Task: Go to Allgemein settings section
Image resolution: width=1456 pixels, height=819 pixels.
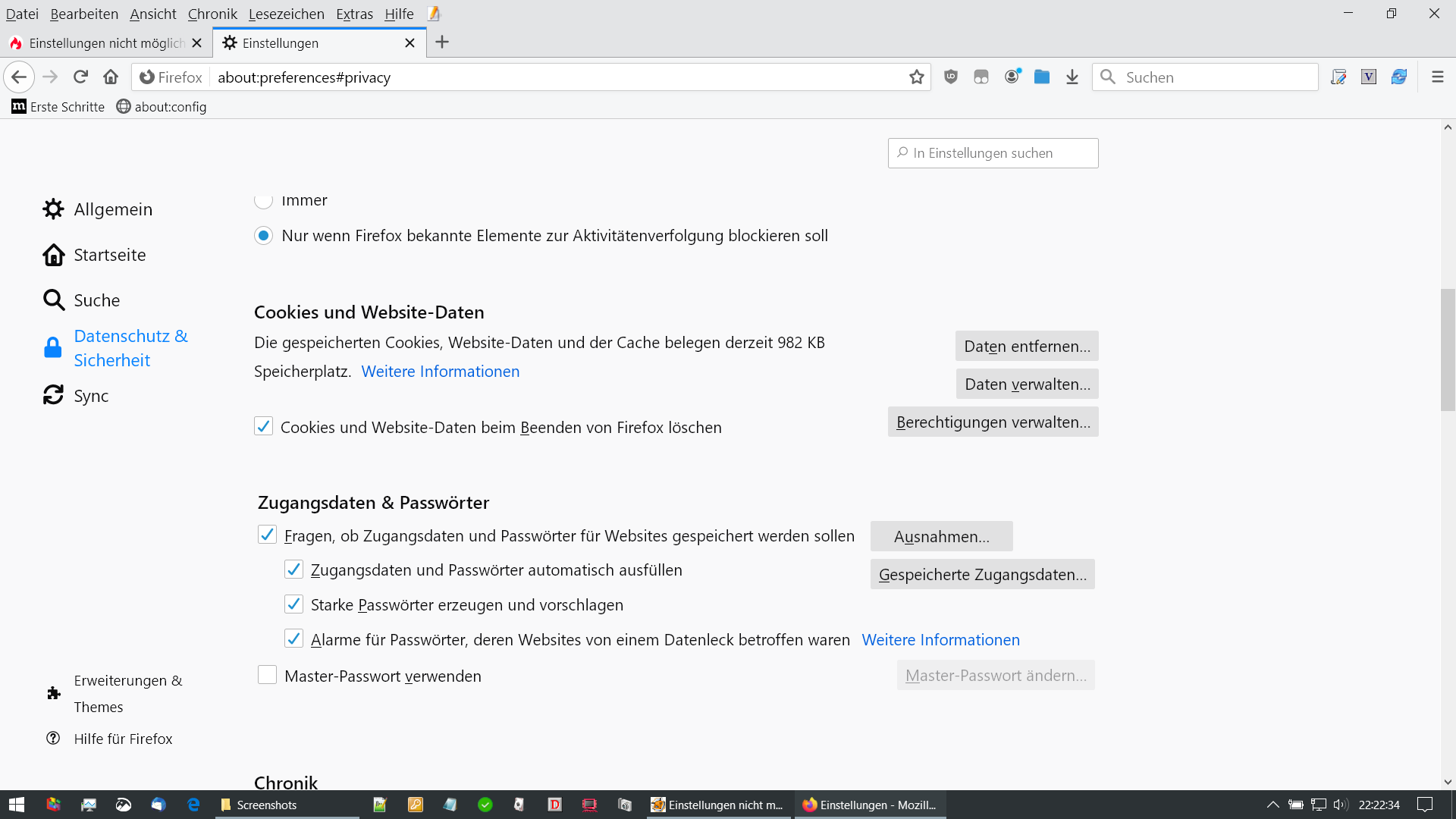Action: (113, 209)
